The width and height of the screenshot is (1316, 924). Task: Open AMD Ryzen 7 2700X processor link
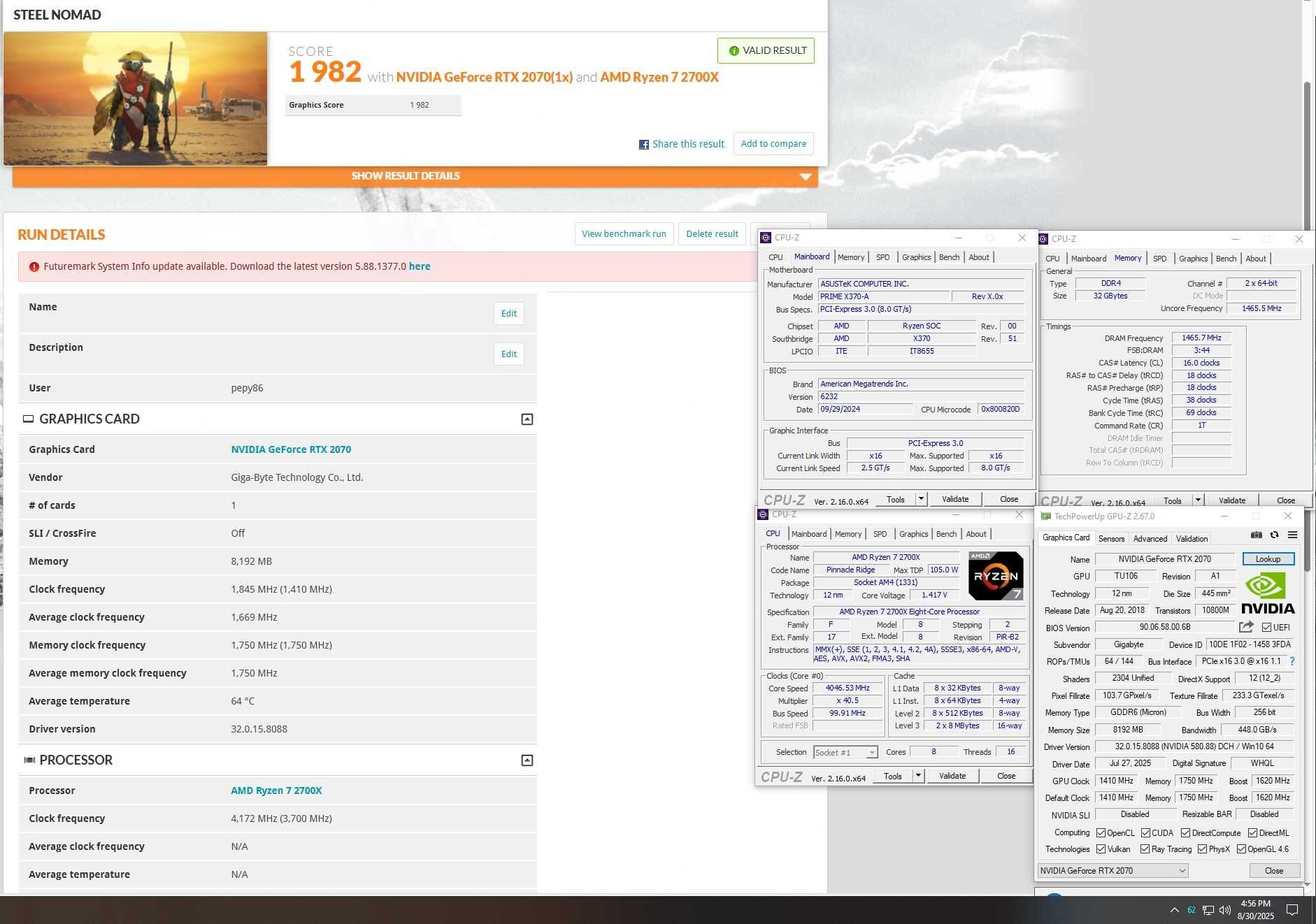click(276, 791)
